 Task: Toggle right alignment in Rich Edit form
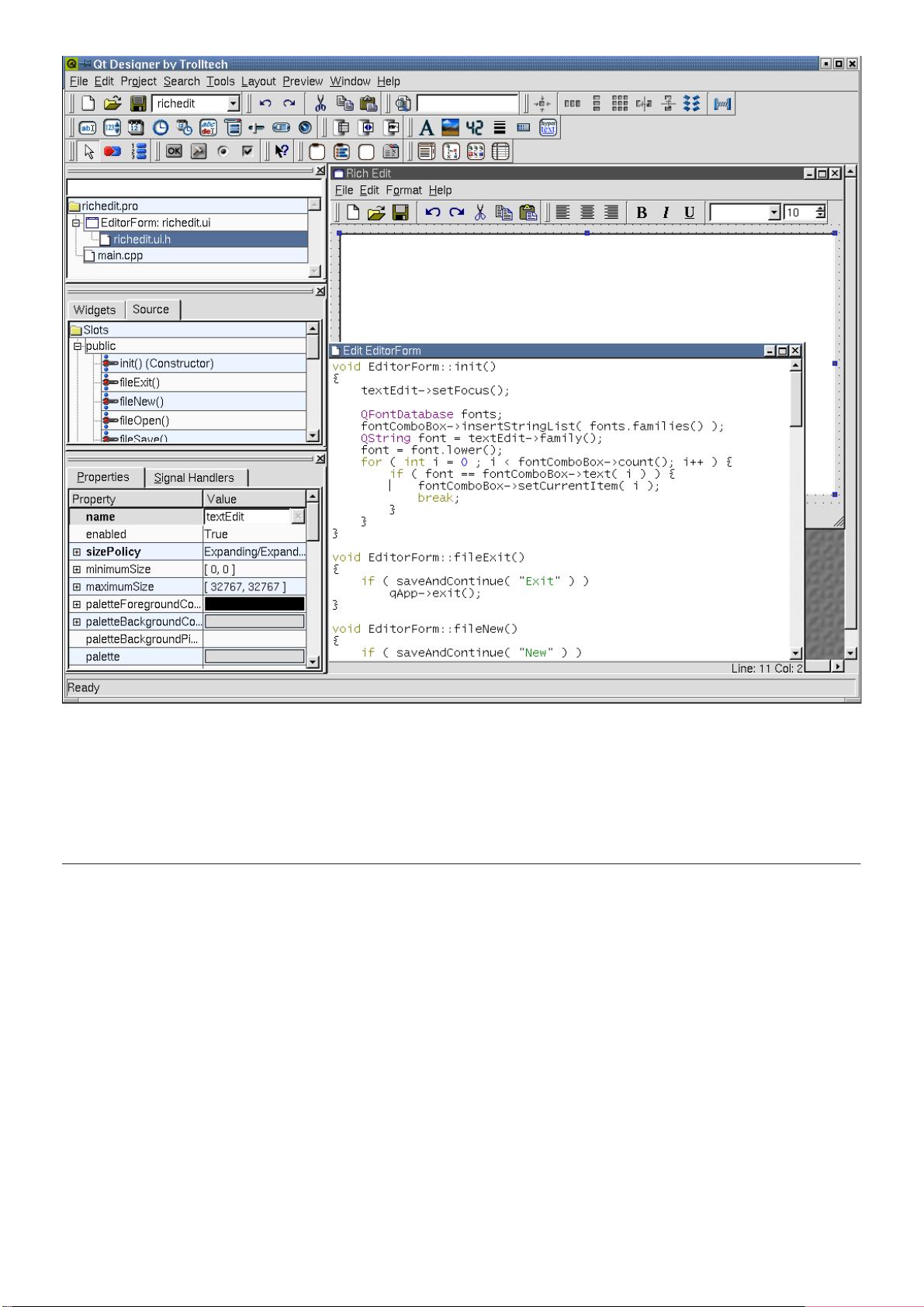coord(611,212)
